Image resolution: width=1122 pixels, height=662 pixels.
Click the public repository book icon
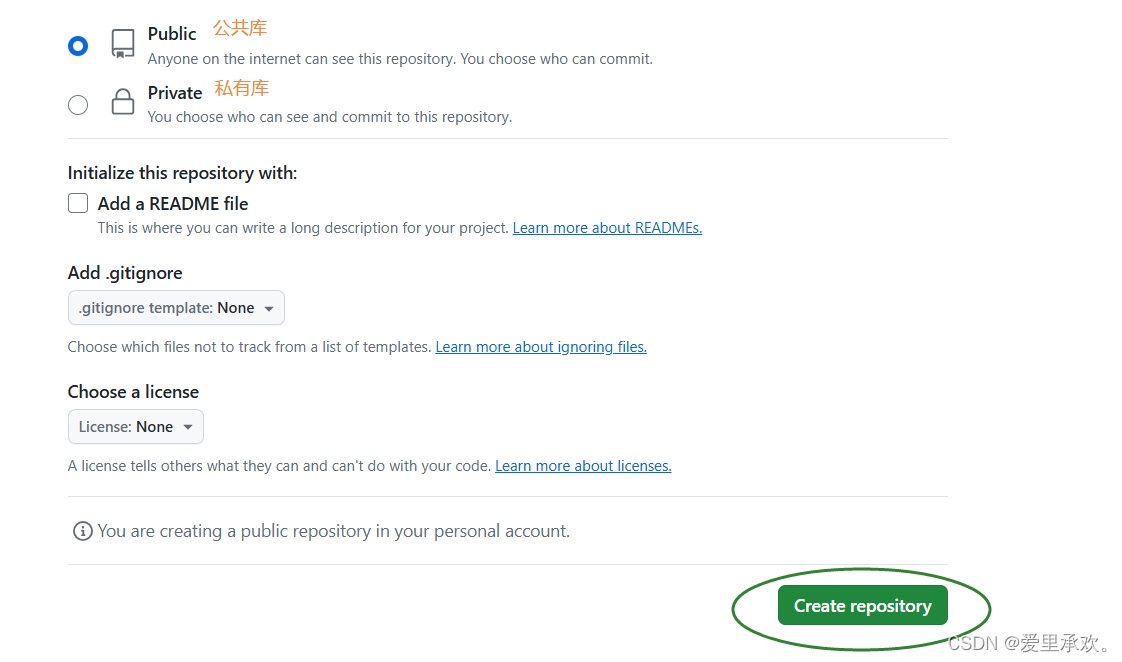(123, 44)
